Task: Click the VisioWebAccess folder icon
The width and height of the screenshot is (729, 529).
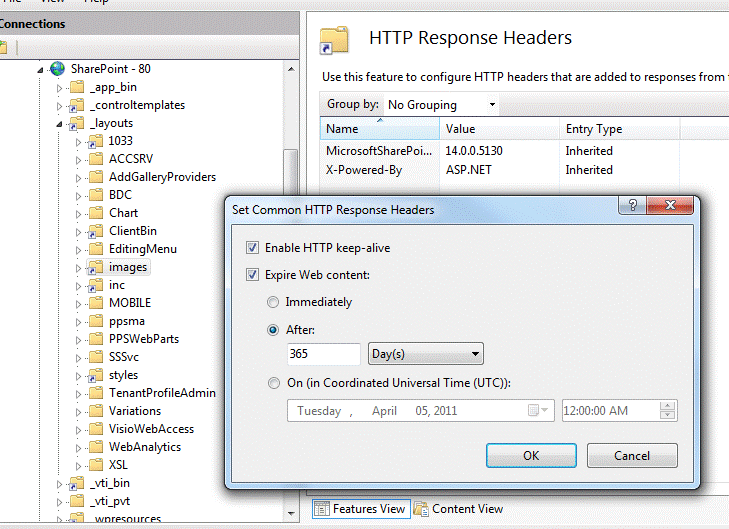Action: coord(96,429)
